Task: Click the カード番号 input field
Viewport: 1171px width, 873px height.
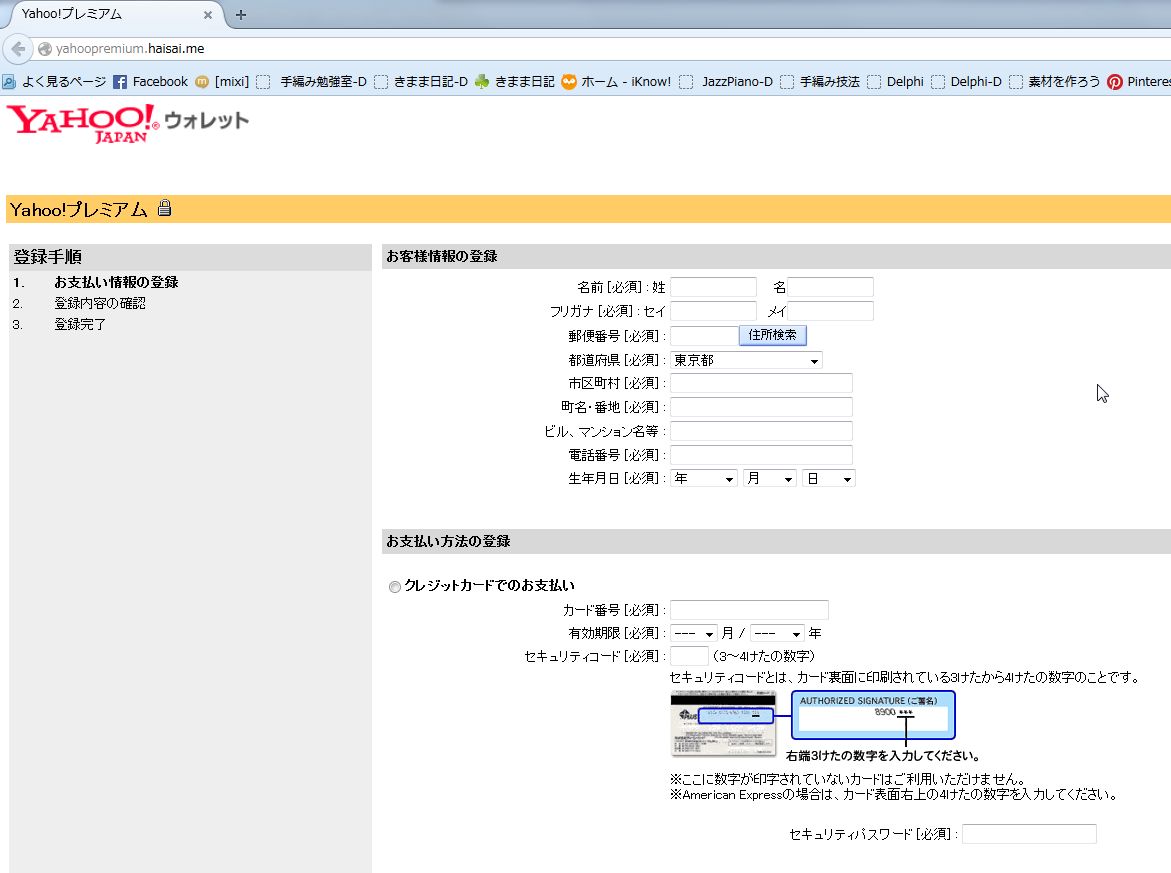Action: 749,609
